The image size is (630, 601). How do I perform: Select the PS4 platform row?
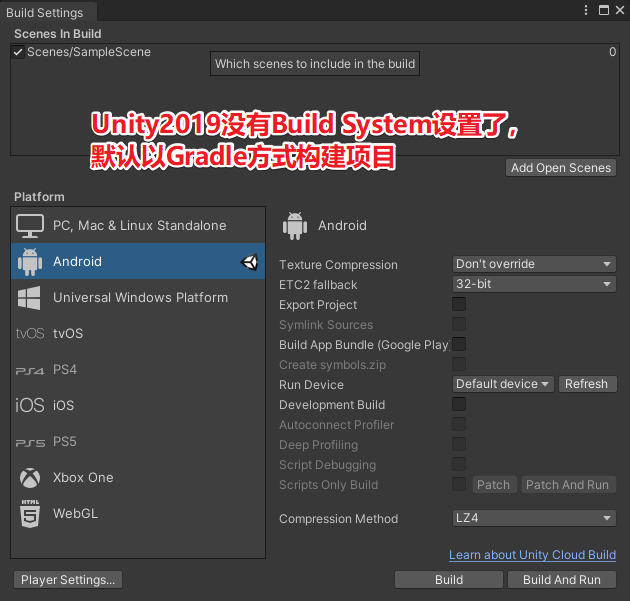point(138,370)
